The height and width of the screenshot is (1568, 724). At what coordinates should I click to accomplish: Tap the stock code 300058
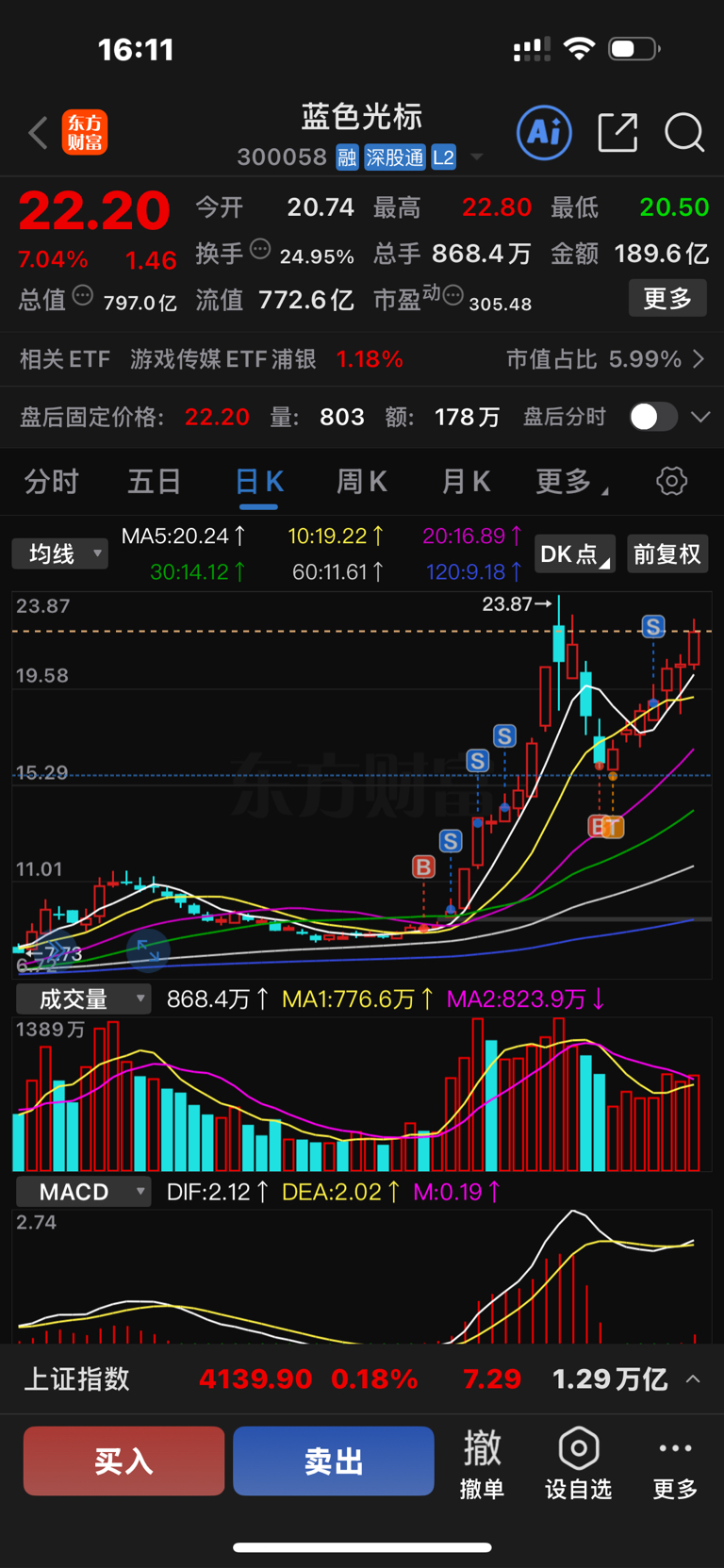(282, 157)
